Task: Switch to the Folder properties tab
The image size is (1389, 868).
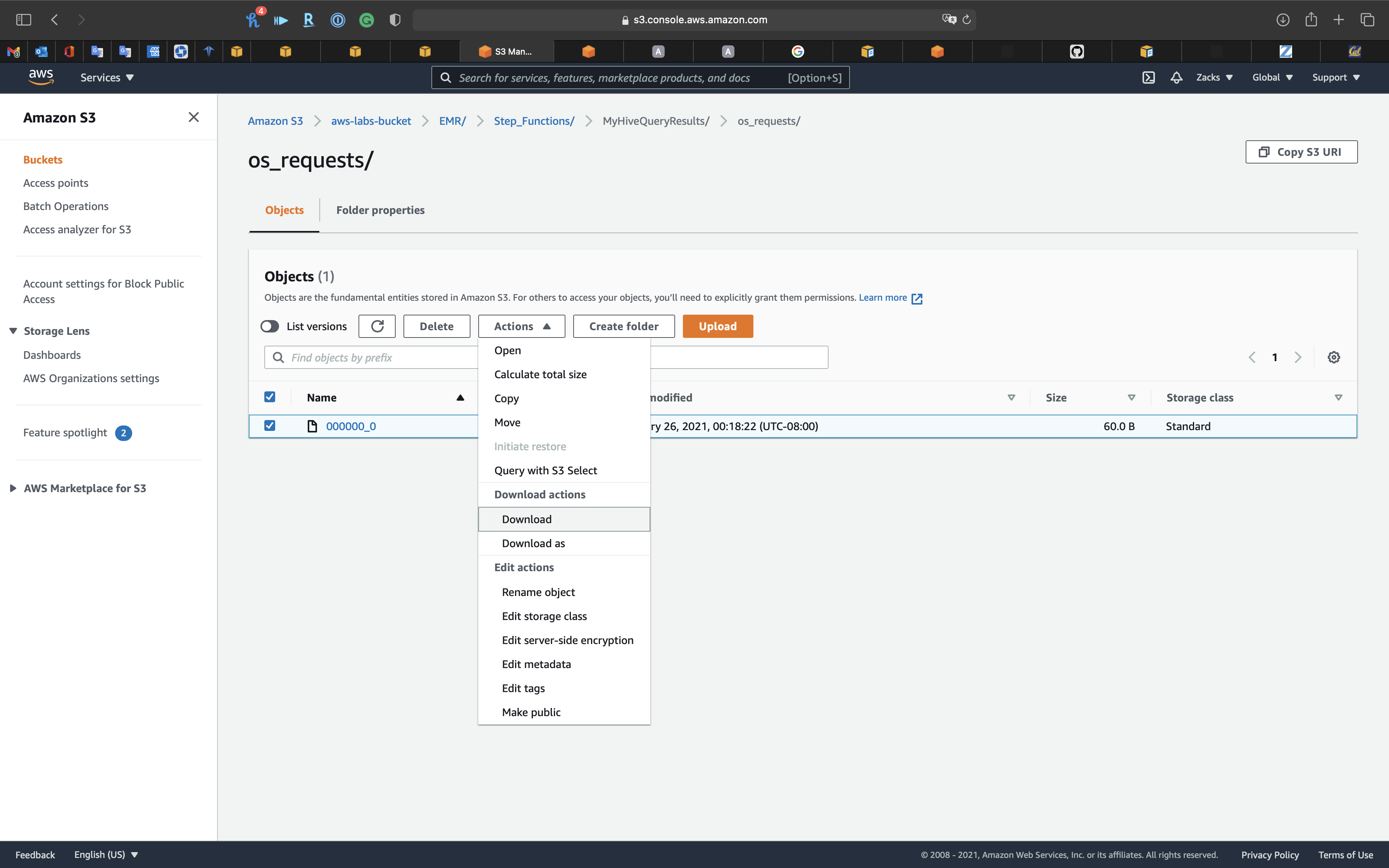Action: (380, 210)
